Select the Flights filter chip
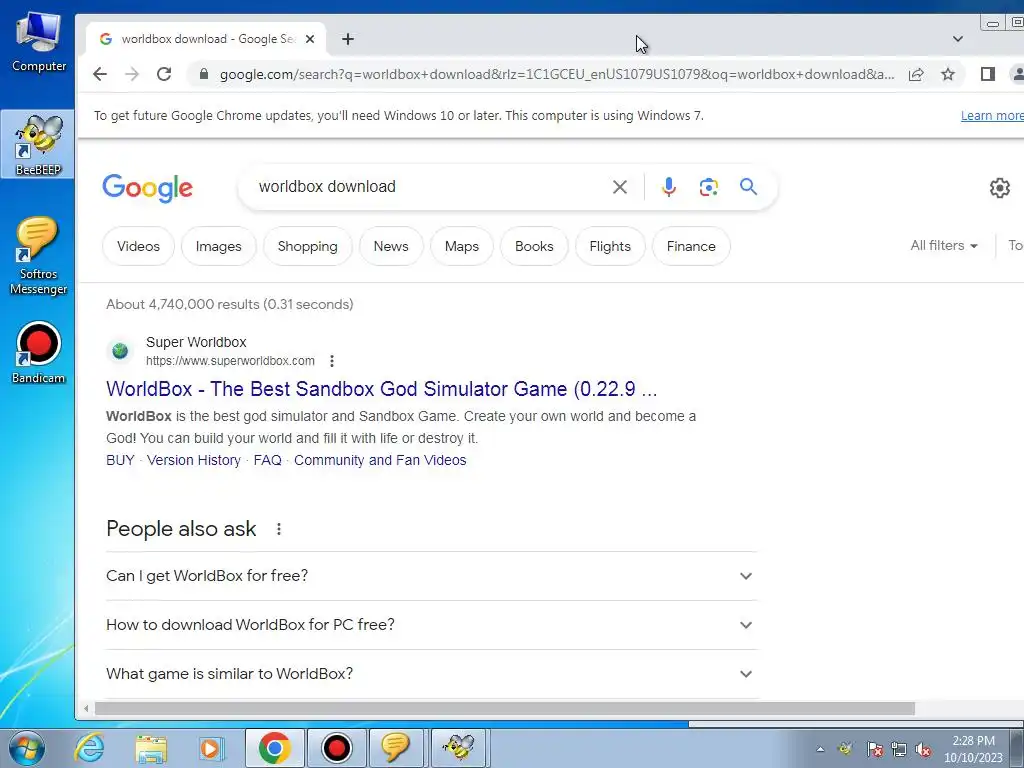The width and height of the screenshot is (1024, 768). [x=610, y=246]
